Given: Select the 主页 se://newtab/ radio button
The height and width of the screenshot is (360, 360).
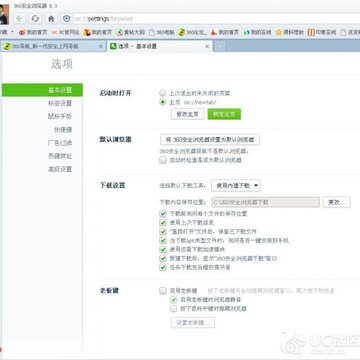Looking at the screenshot, I should pos(163,102).
